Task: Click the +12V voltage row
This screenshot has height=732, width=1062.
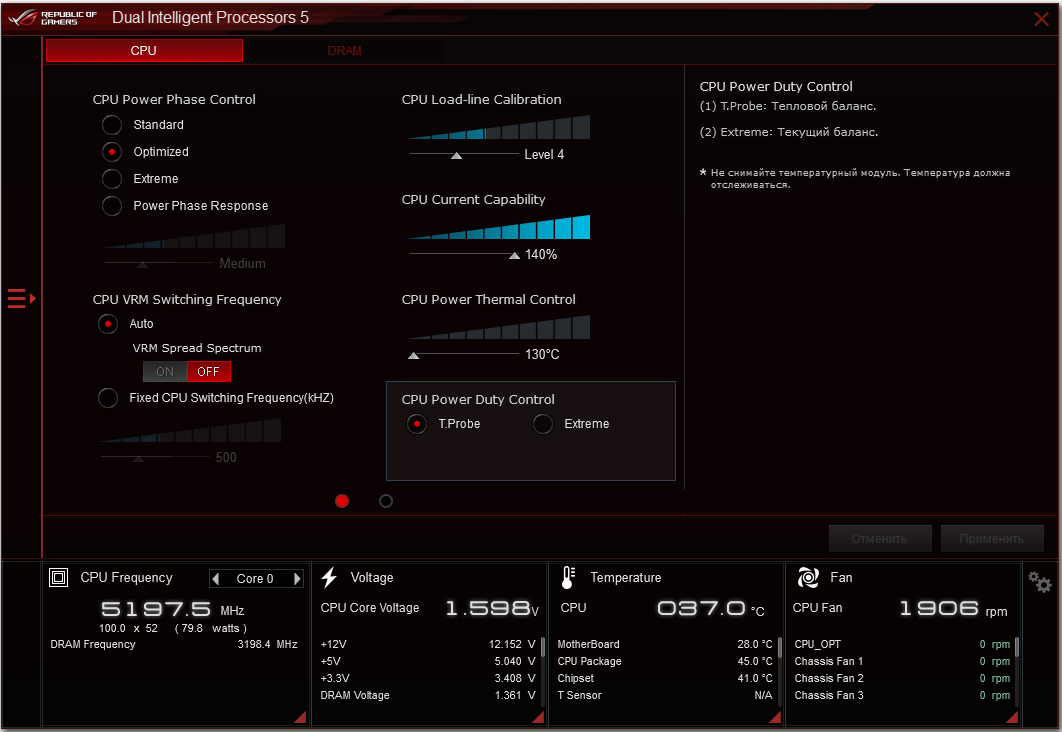Action: [428, 644]
